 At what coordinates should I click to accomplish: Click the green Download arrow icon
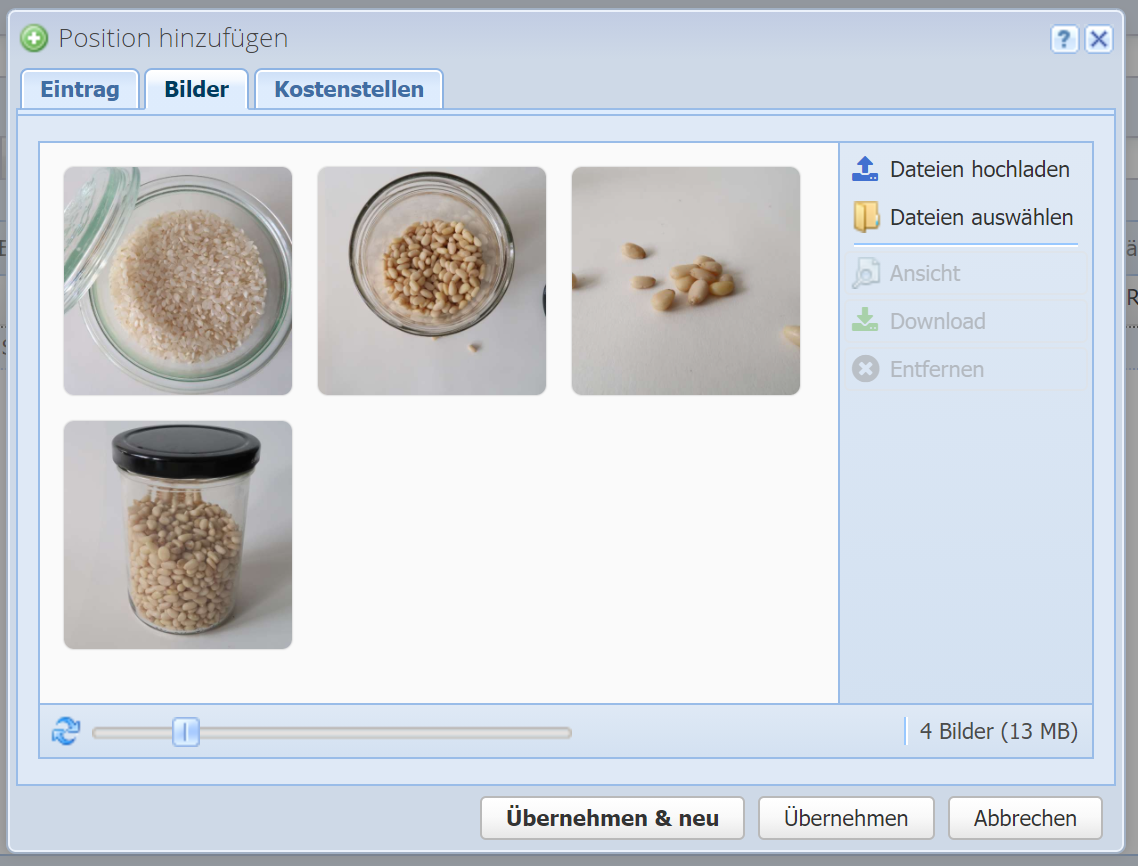(x=865, y=321)
